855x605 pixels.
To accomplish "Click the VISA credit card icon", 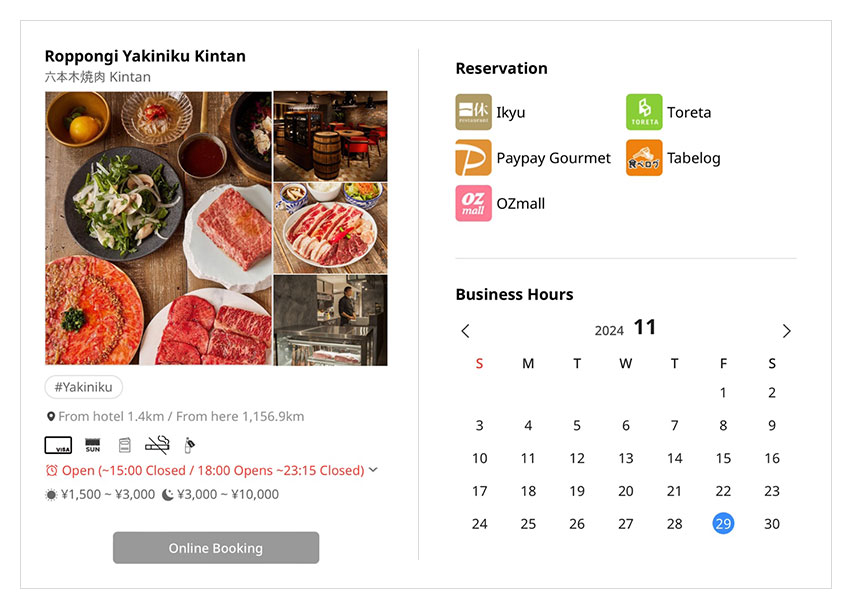I will pyautogui.click(x=58, y=445).
